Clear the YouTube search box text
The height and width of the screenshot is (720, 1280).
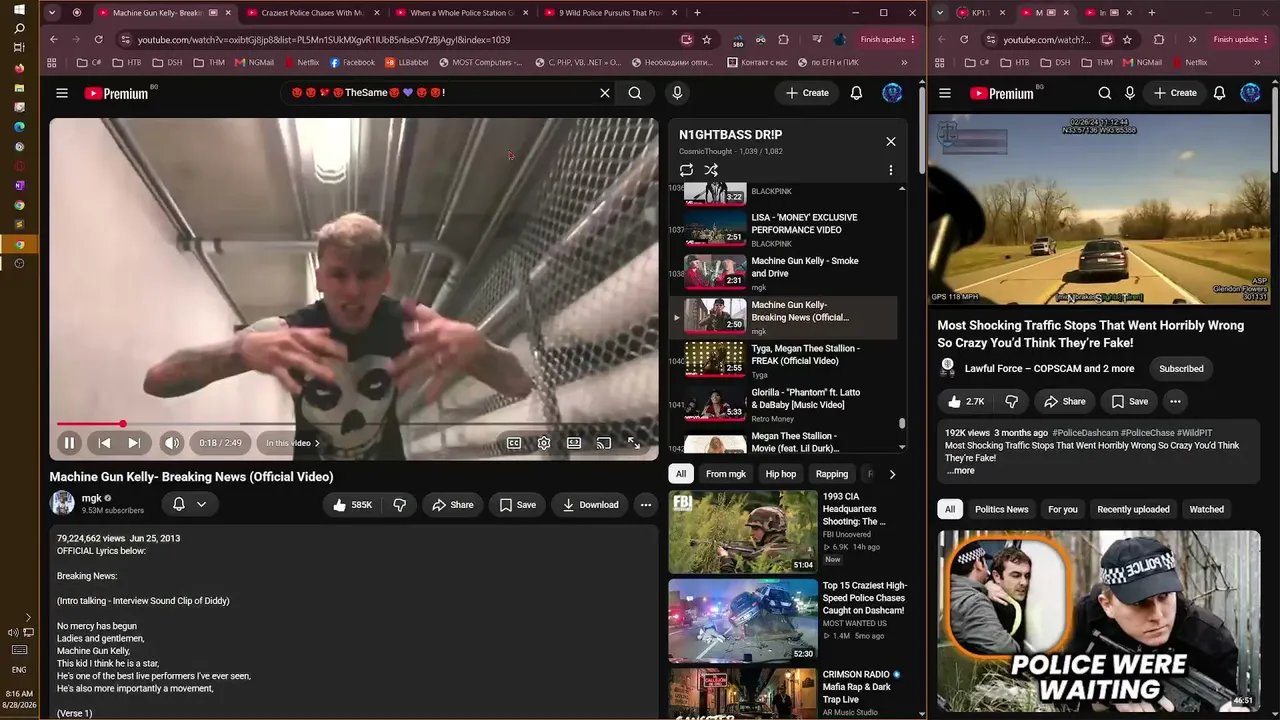605,93
